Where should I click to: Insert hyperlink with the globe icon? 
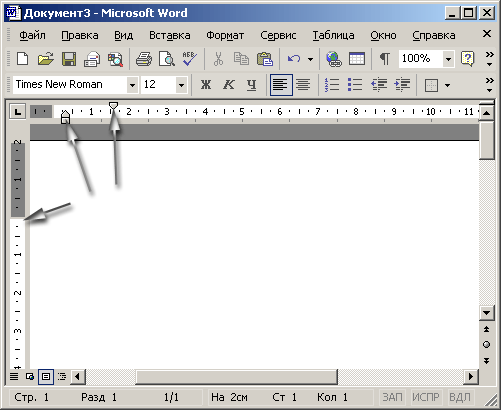pyautogui.click(x=334, y=59)
